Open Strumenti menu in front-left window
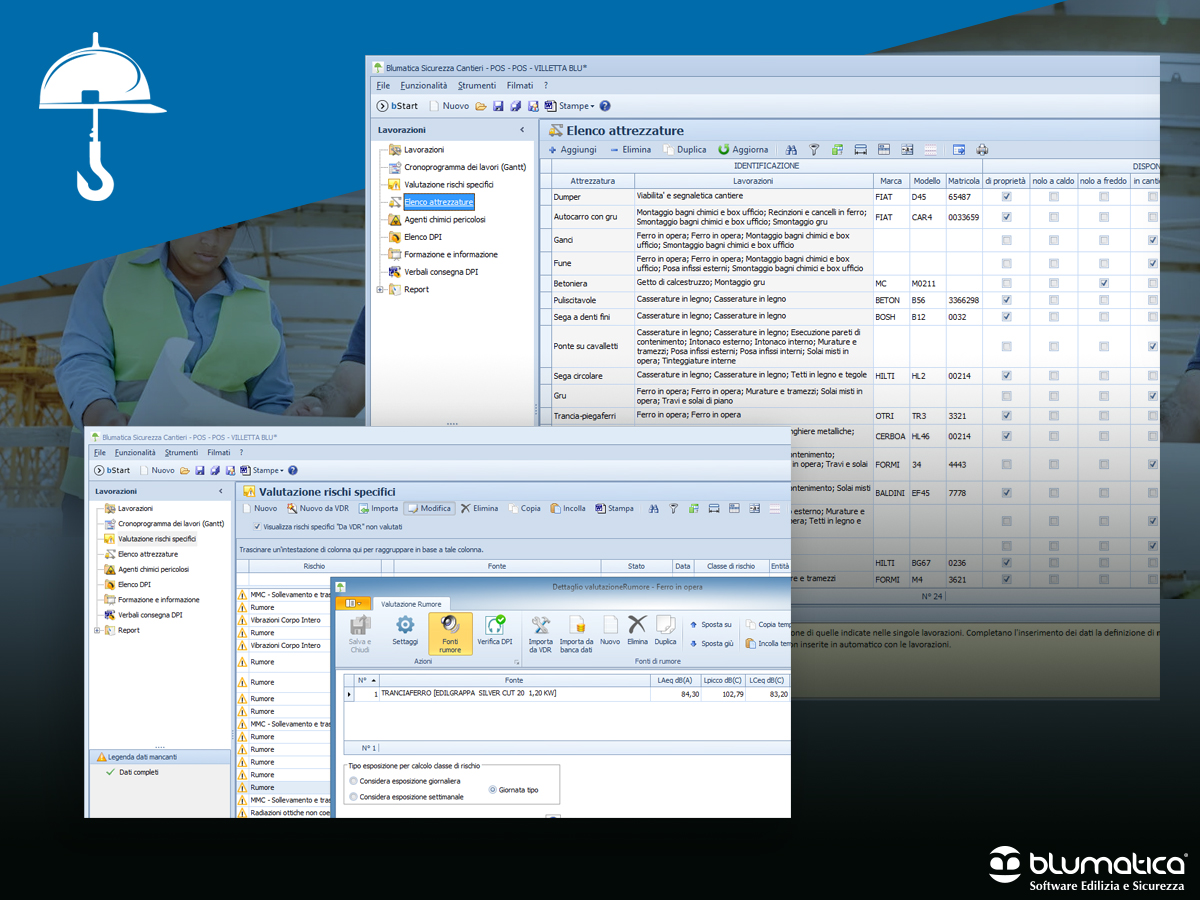 coord(181,453)
